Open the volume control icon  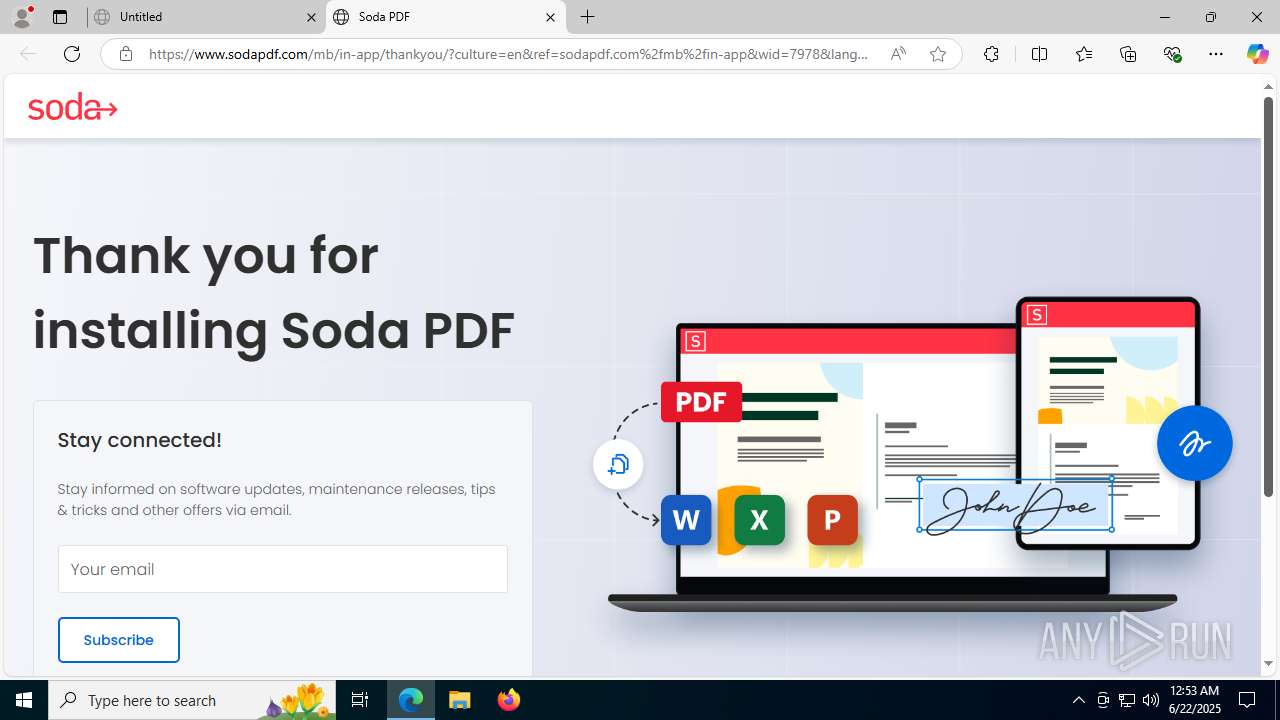[1151, 700]
